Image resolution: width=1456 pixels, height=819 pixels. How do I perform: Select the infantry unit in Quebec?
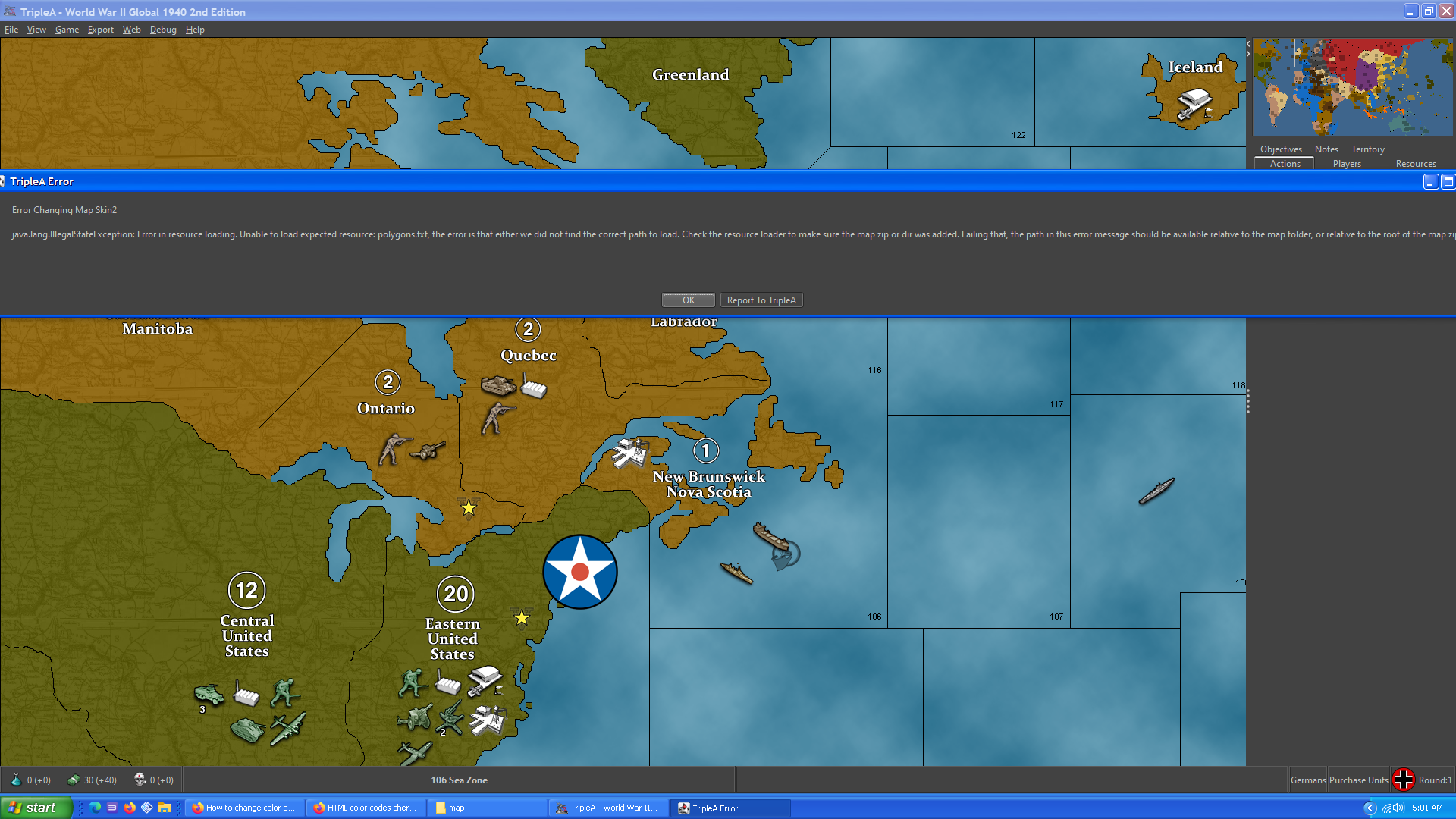point(497,418)
